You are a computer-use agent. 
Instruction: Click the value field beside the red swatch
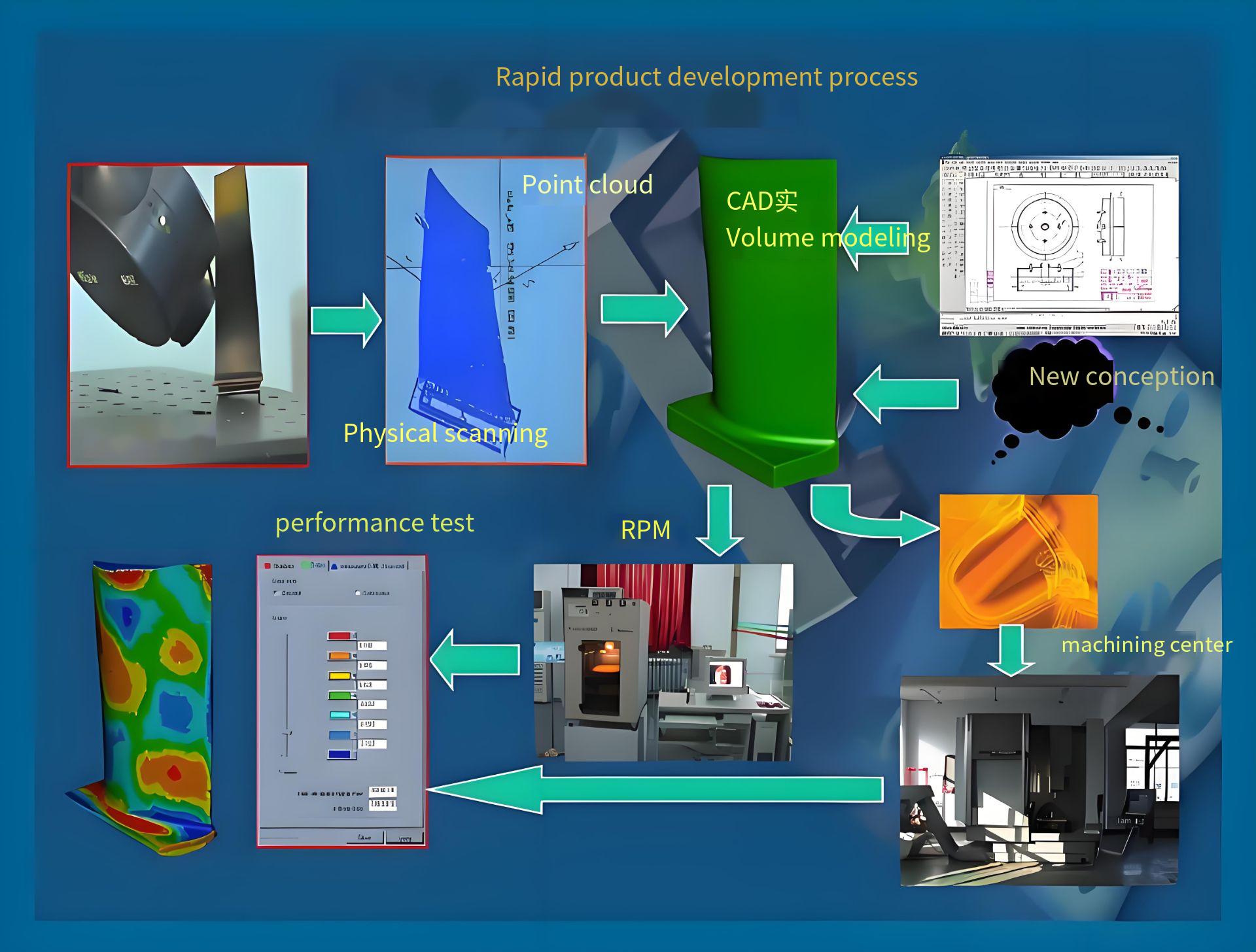(372, 646)
